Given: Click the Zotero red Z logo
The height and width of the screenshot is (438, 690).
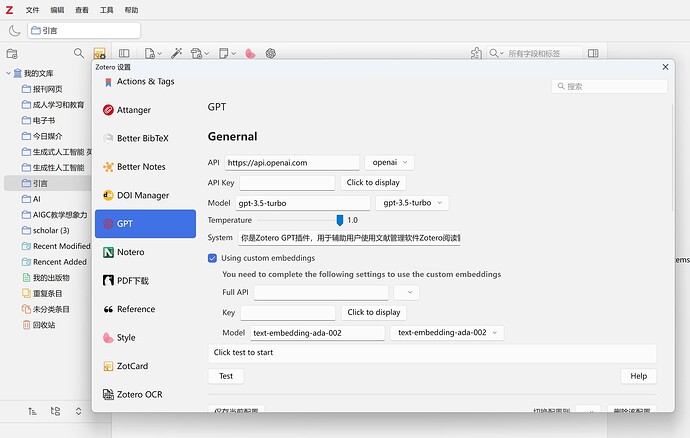Looking at the screenshot, I should 9,10.
